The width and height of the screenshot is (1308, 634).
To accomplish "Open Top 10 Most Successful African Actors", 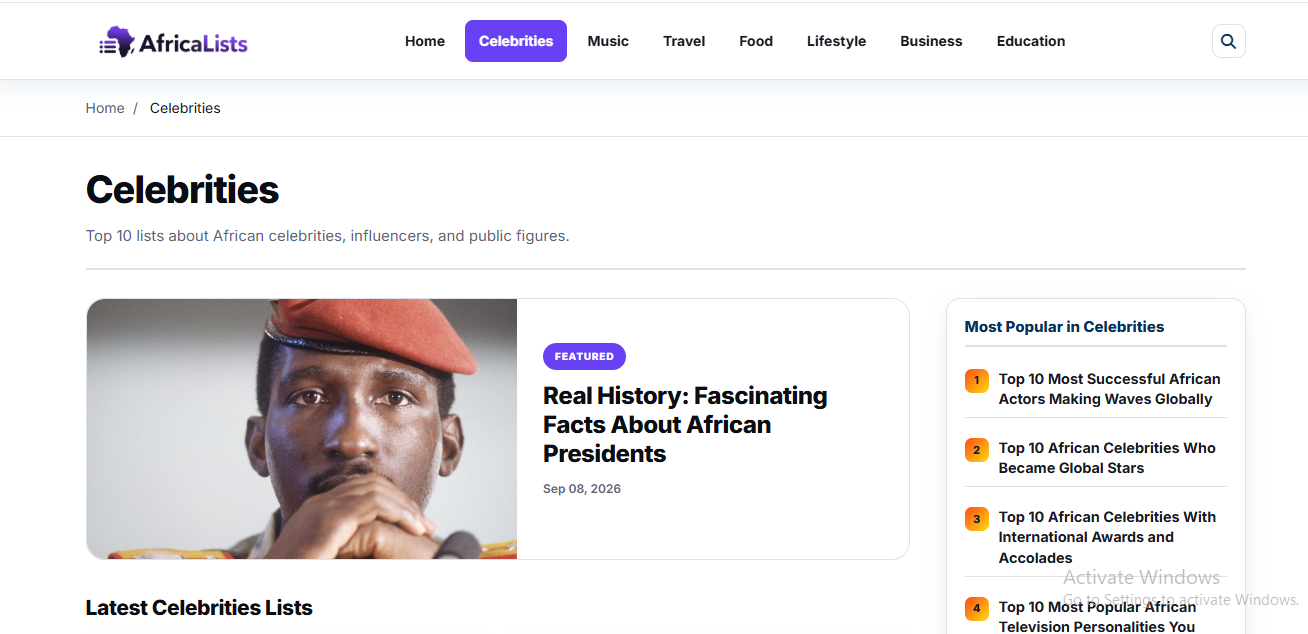I will [x=1109, y=389].
